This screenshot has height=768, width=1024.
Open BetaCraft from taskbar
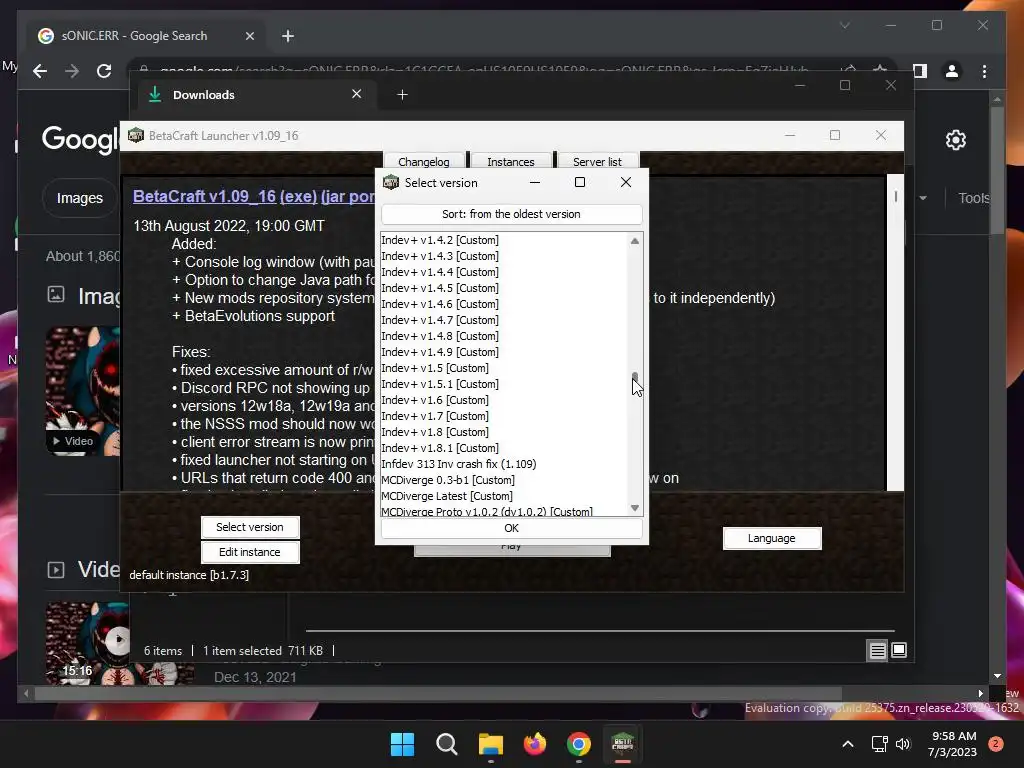pos(622,744)
